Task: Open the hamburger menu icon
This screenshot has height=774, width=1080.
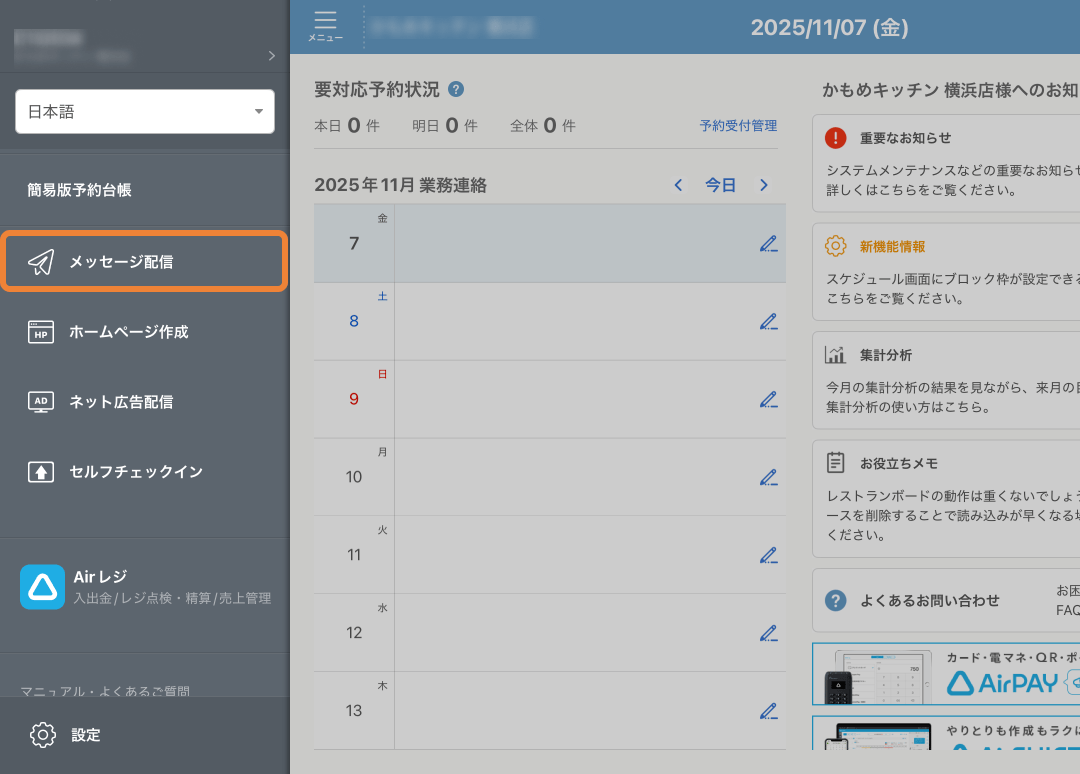Action: [325, 26]
